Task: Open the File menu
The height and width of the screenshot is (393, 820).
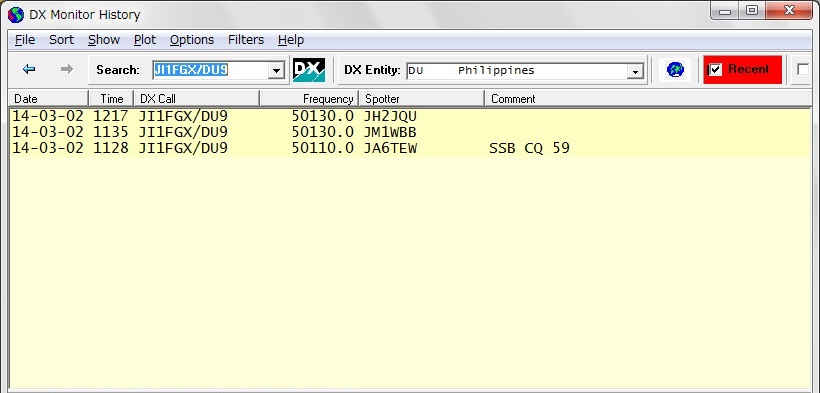Action: pos(25,40)
